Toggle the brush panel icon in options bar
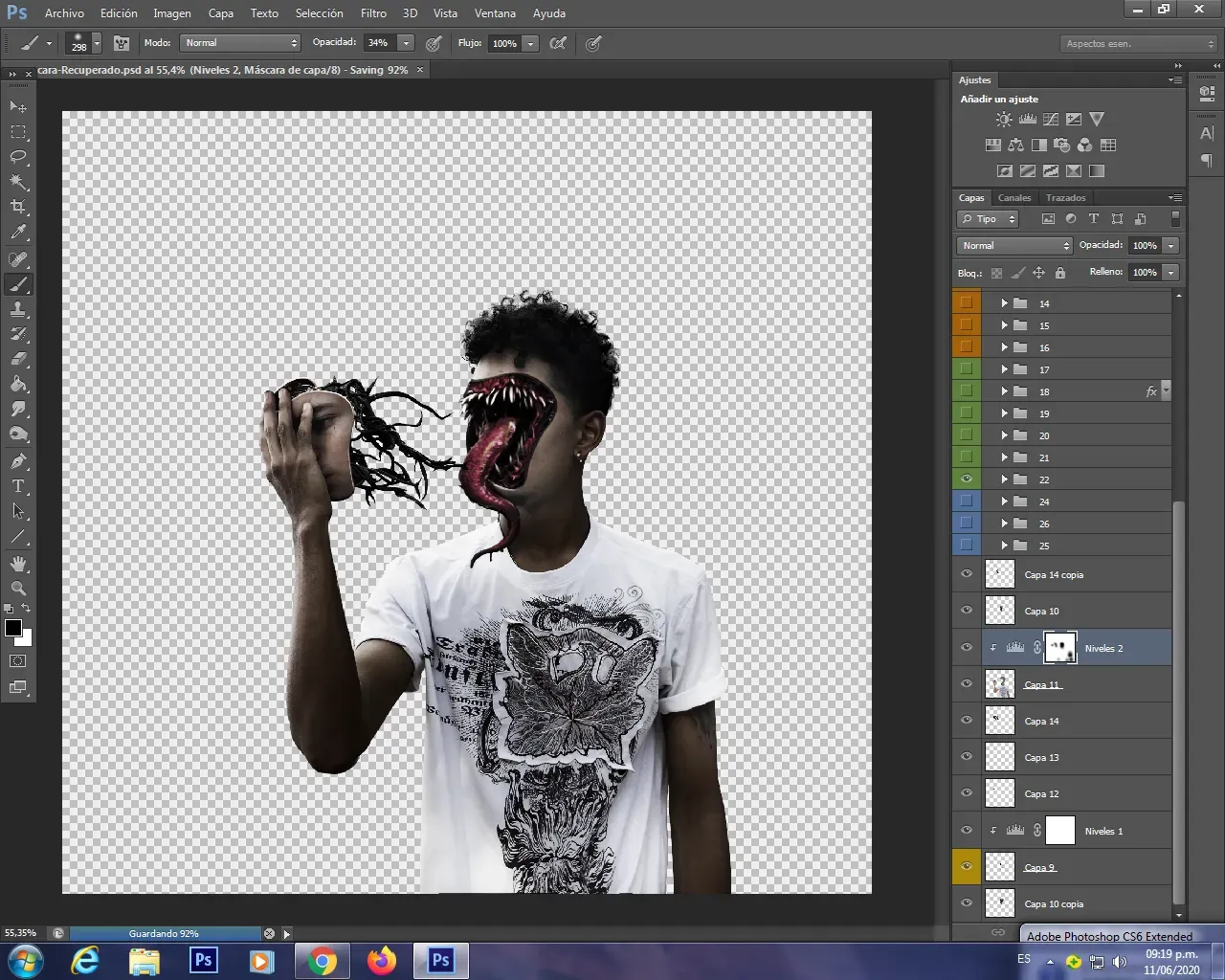Screen dimensions: 1225x980 click(122, 43)
